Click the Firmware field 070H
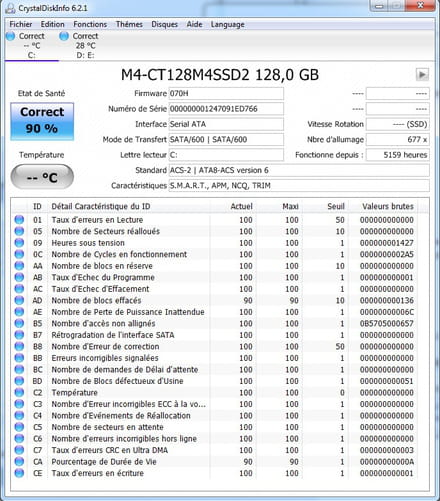This screenshot has height=501, width=440. click(x=226, y=93)
